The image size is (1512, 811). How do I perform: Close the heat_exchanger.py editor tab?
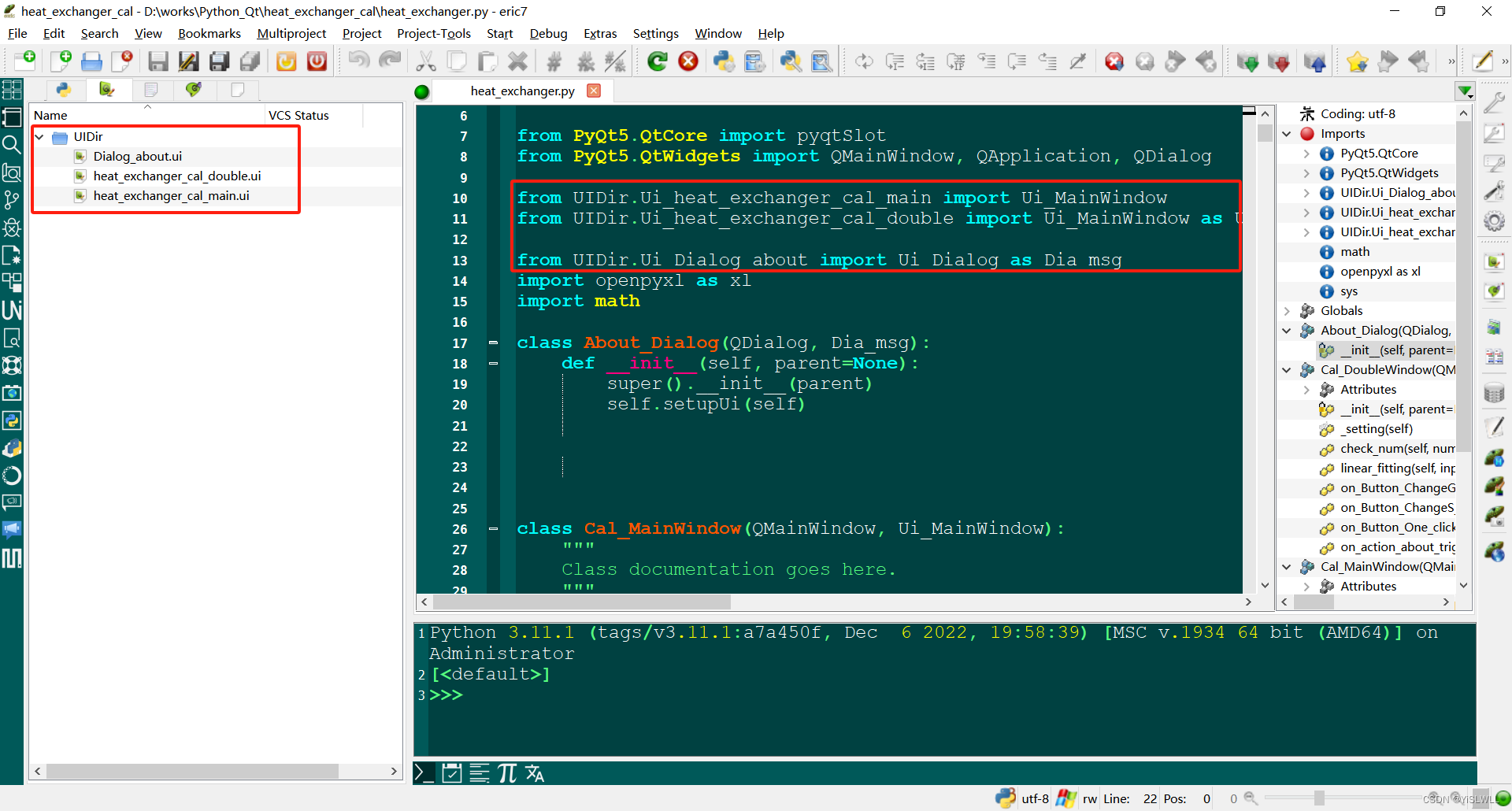click(x=594, y=91)
